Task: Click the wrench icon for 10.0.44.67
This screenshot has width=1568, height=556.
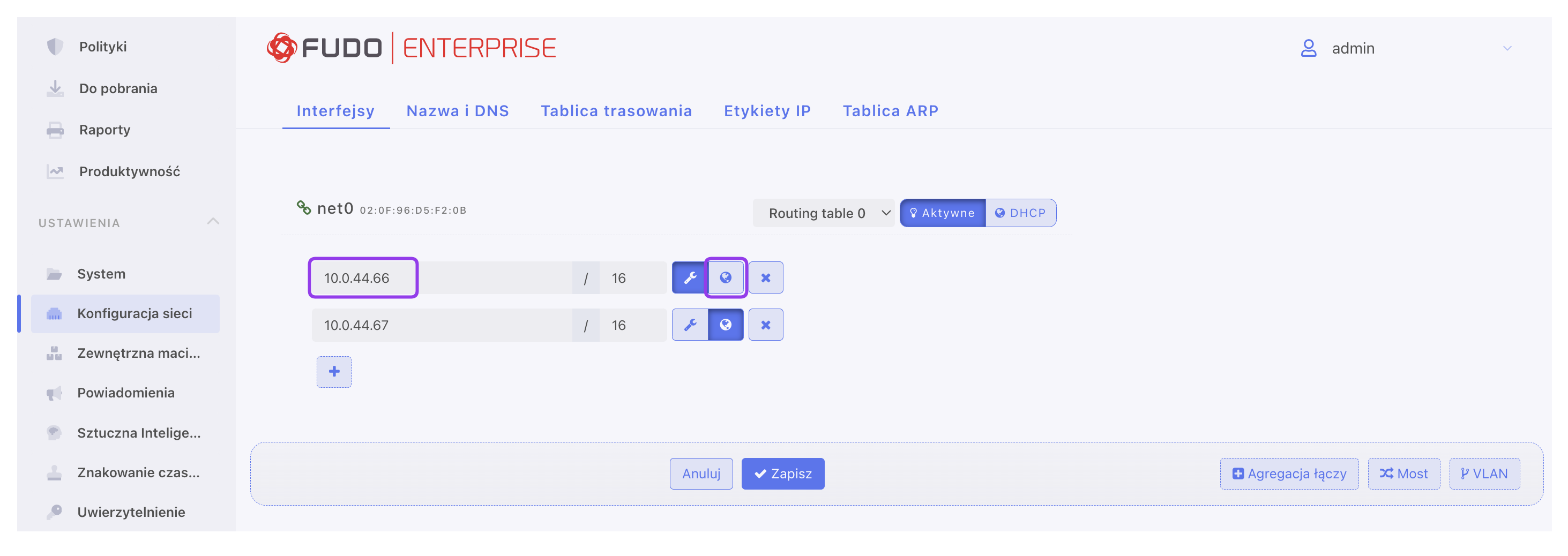Action: (690, 325)
